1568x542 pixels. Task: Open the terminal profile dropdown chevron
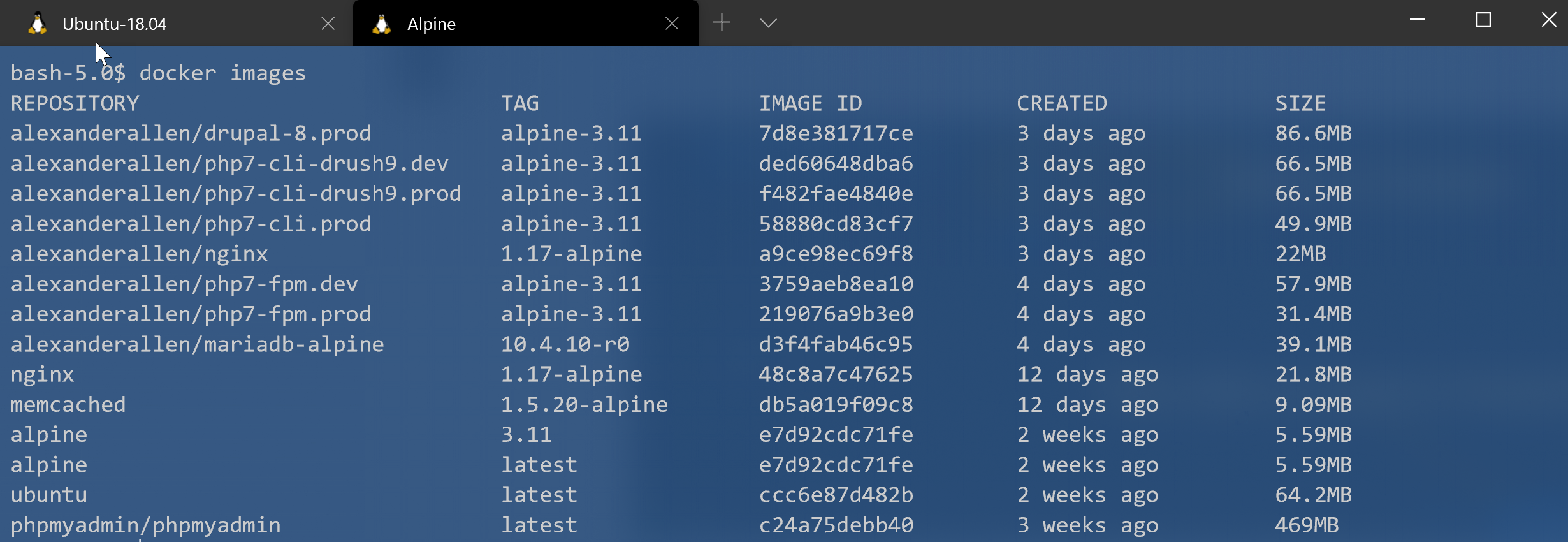click(x=767, y=22)
